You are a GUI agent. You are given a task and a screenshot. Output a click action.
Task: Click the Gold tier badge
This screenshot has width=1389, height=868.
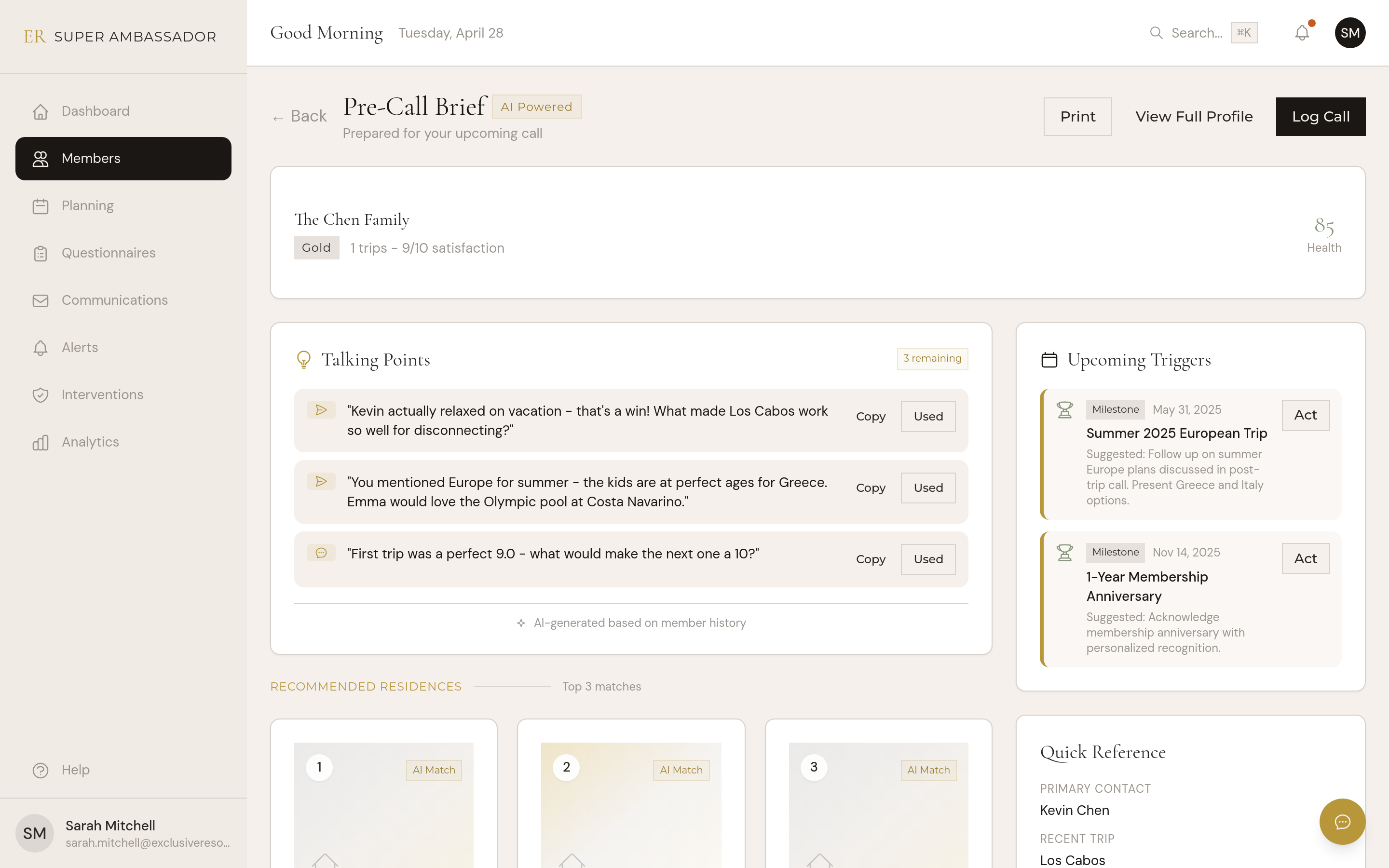[x=316, y=248]
